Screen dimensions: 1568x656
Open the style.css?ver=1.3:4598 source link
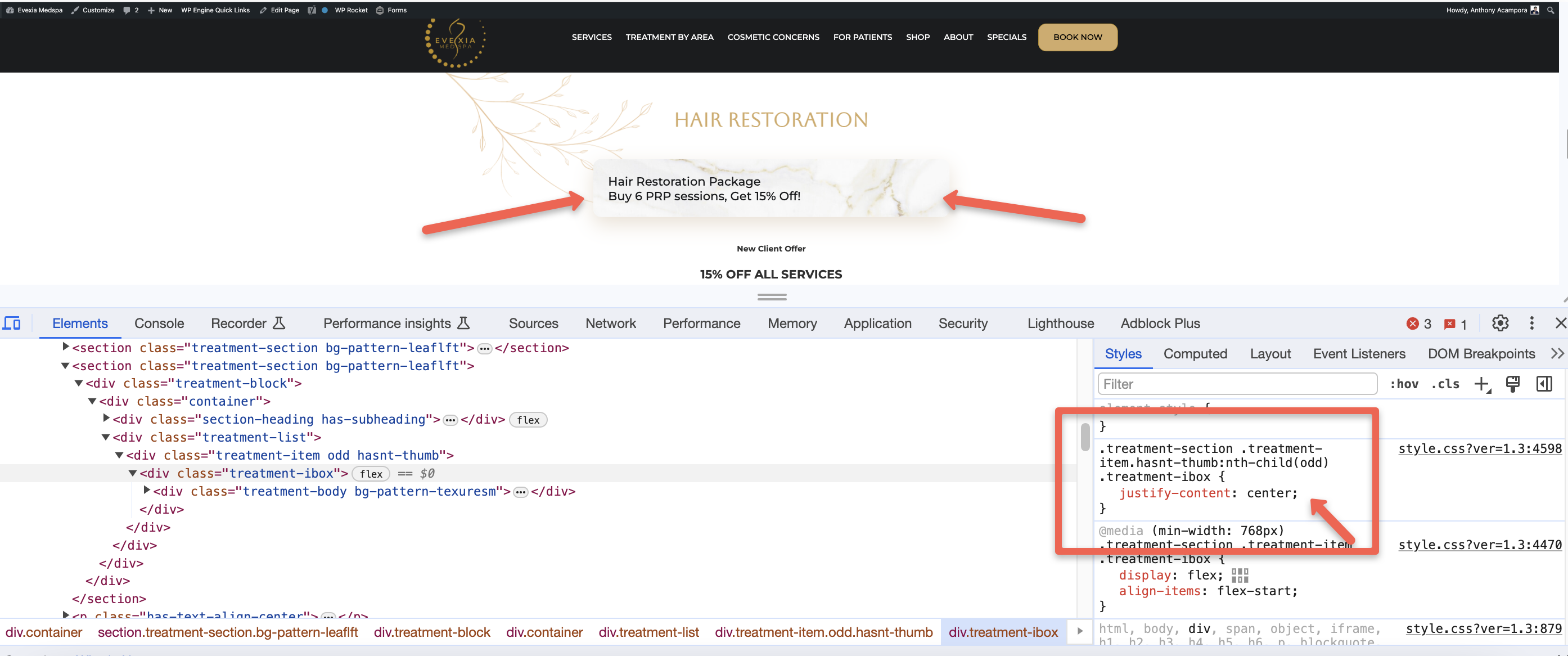point(1480,449)
